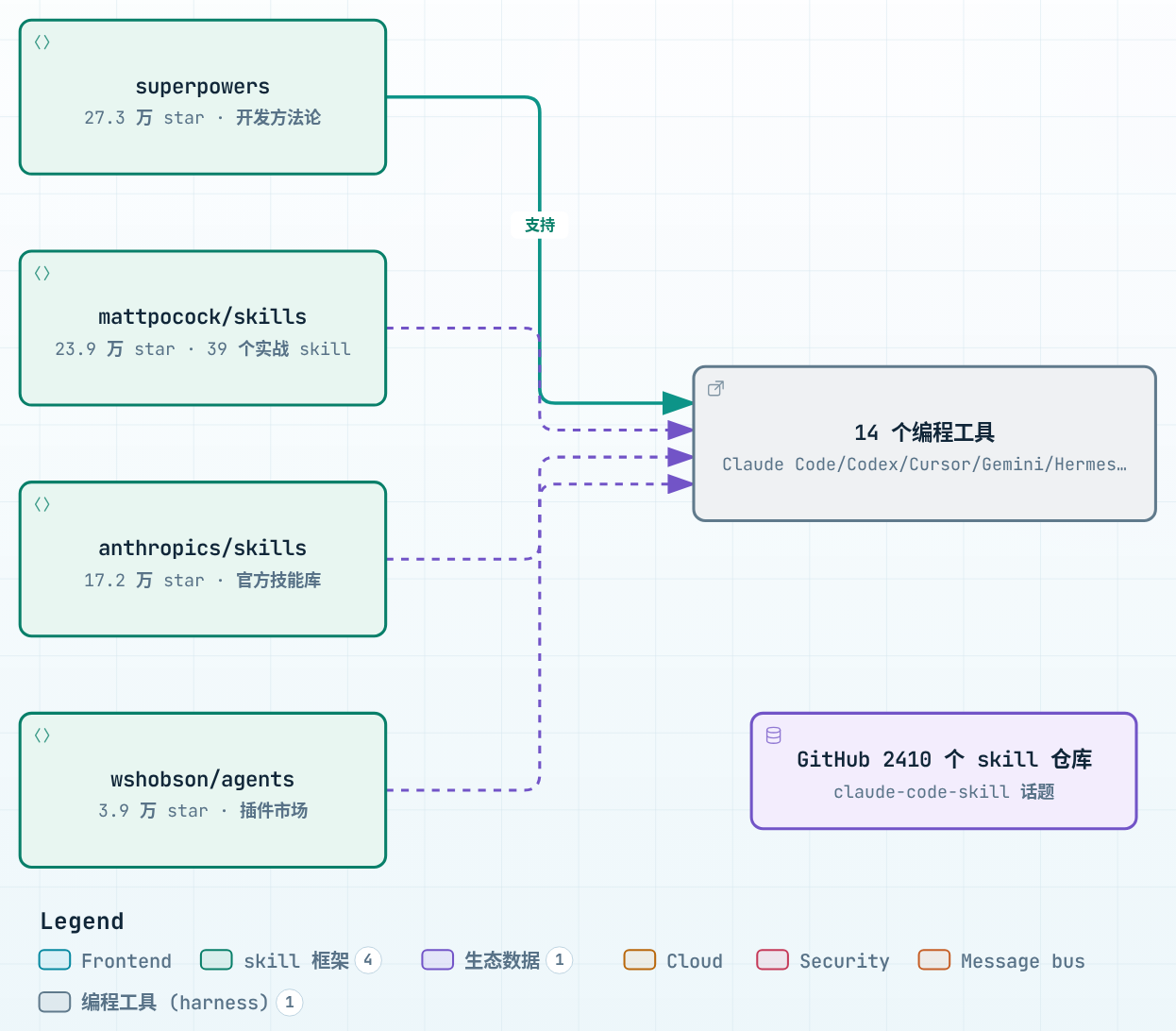Click the claude-code-skill 话题 subtitle

tap(945, 792)
